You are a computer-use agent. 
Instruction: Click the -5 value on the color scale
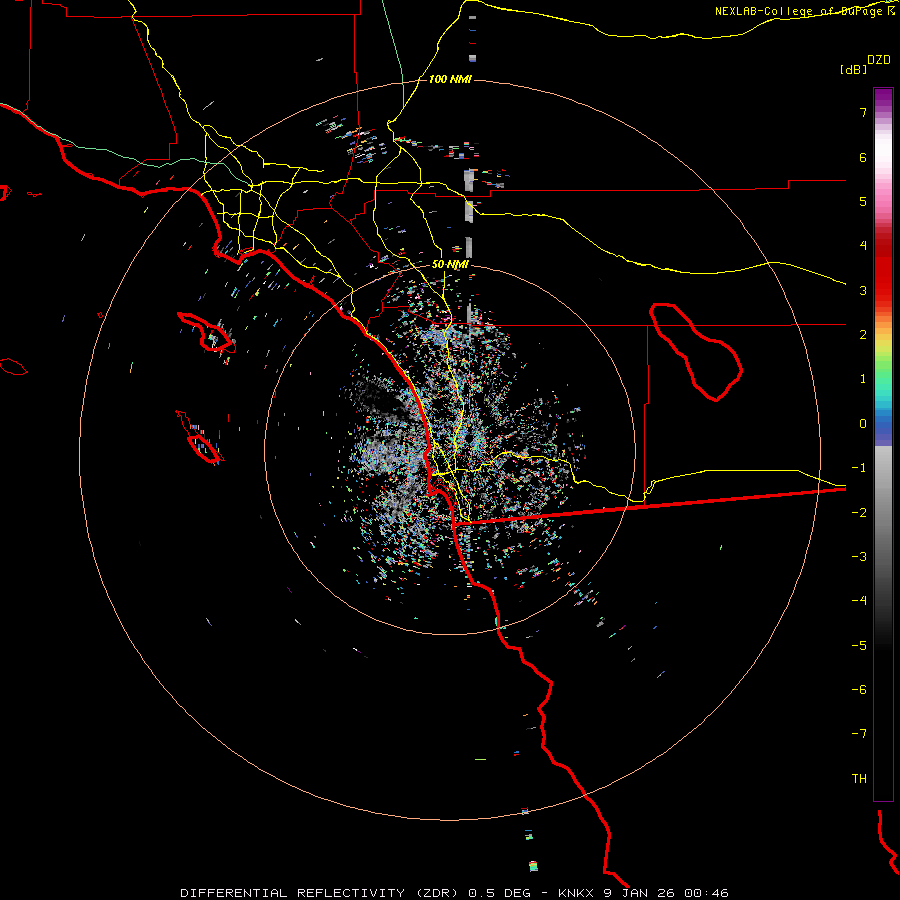859,646
